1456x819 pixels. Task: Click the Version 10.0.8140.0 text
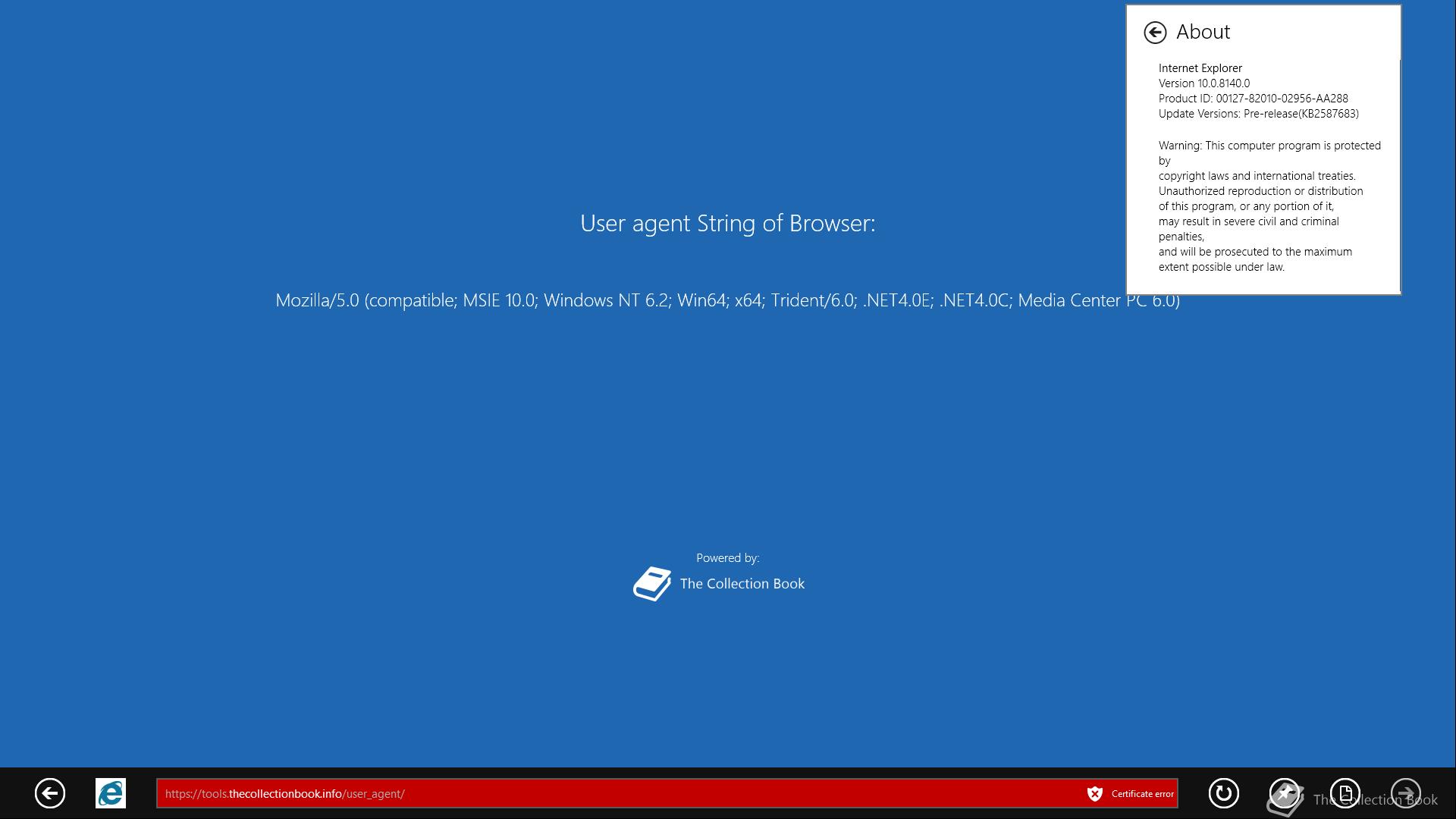[x=1203, y=83]
